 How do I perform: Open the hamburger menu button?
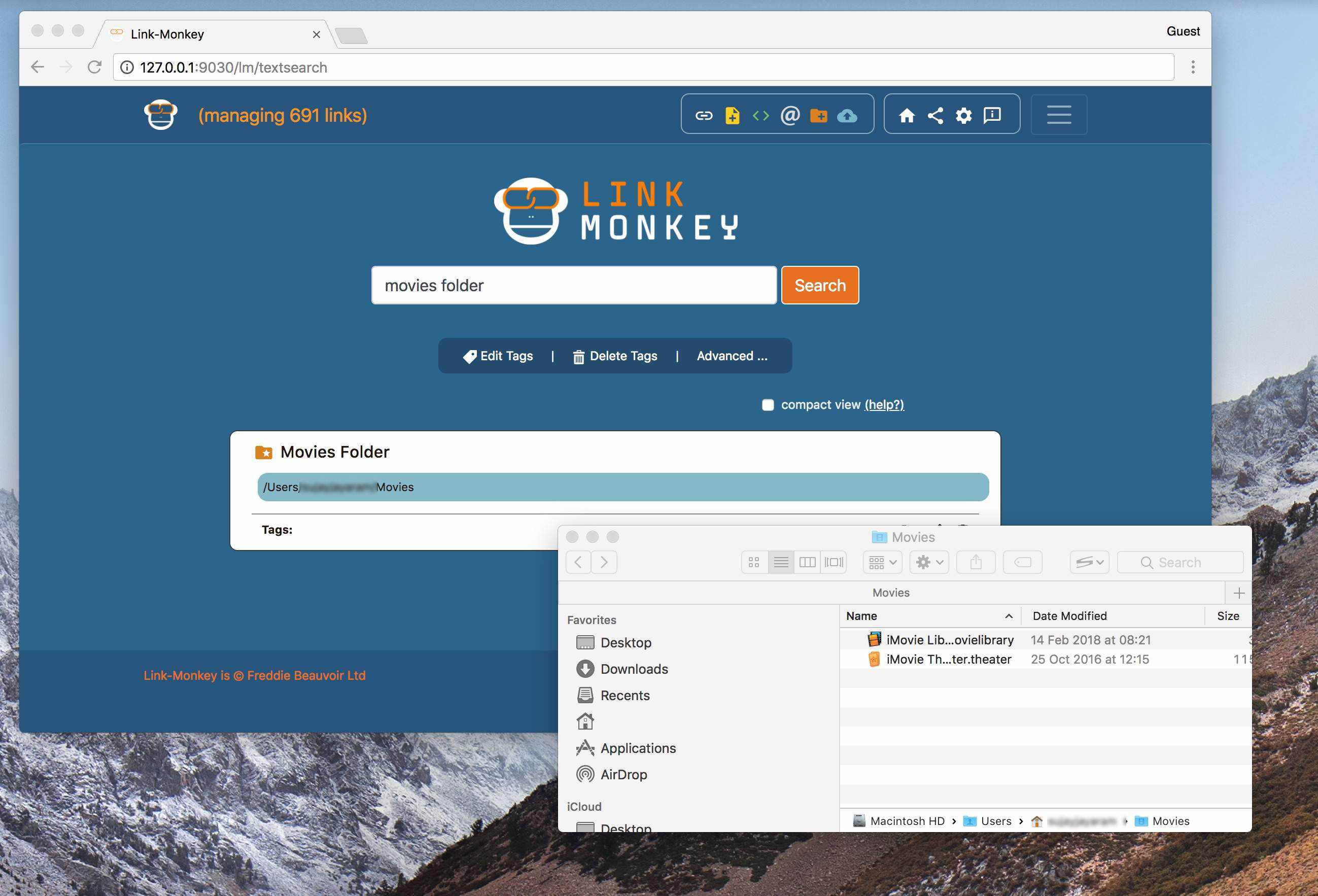1059,115
